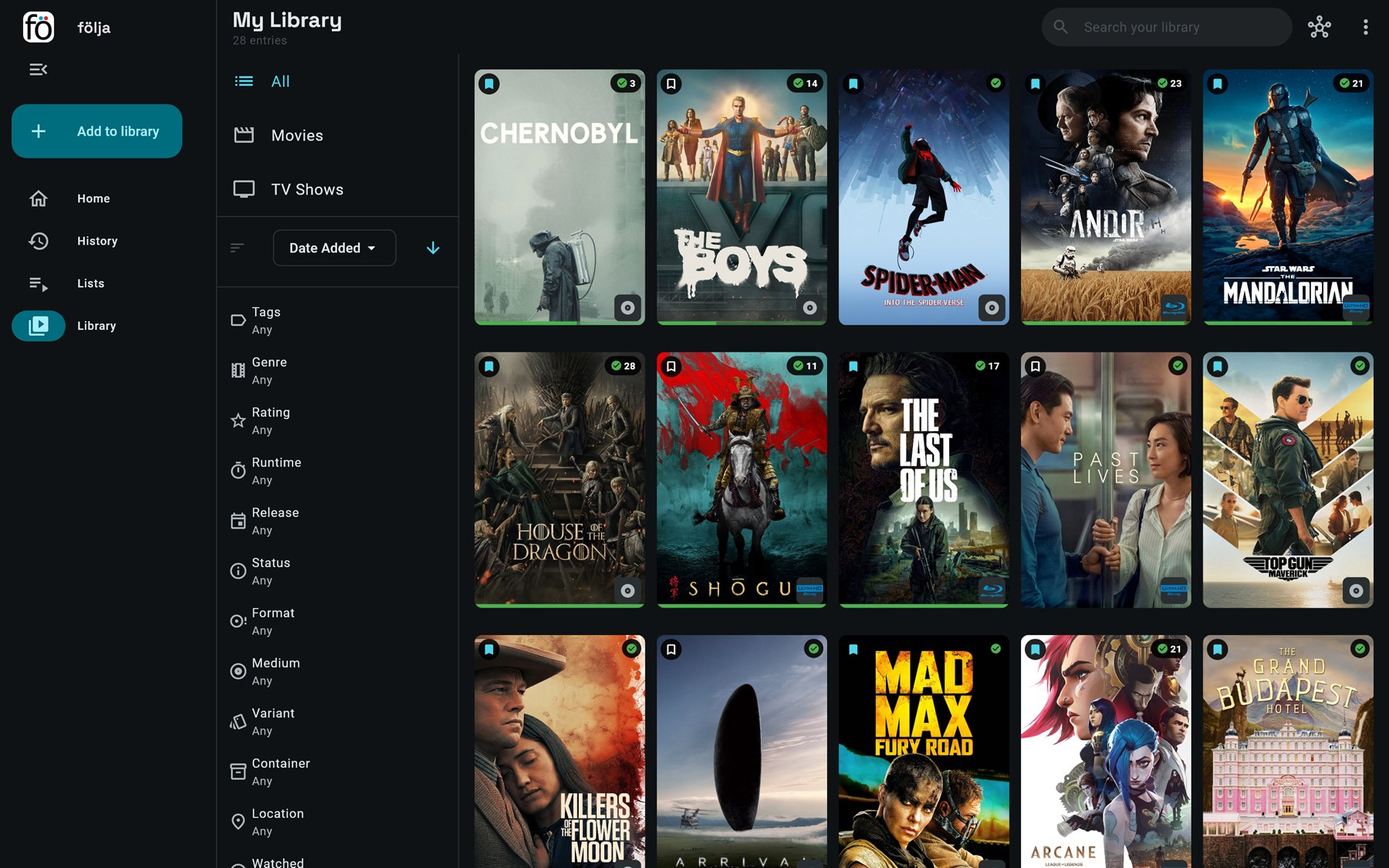This screenshot has width=1389, height=868.
Task: Expand the Container filter
Action: 337,772
